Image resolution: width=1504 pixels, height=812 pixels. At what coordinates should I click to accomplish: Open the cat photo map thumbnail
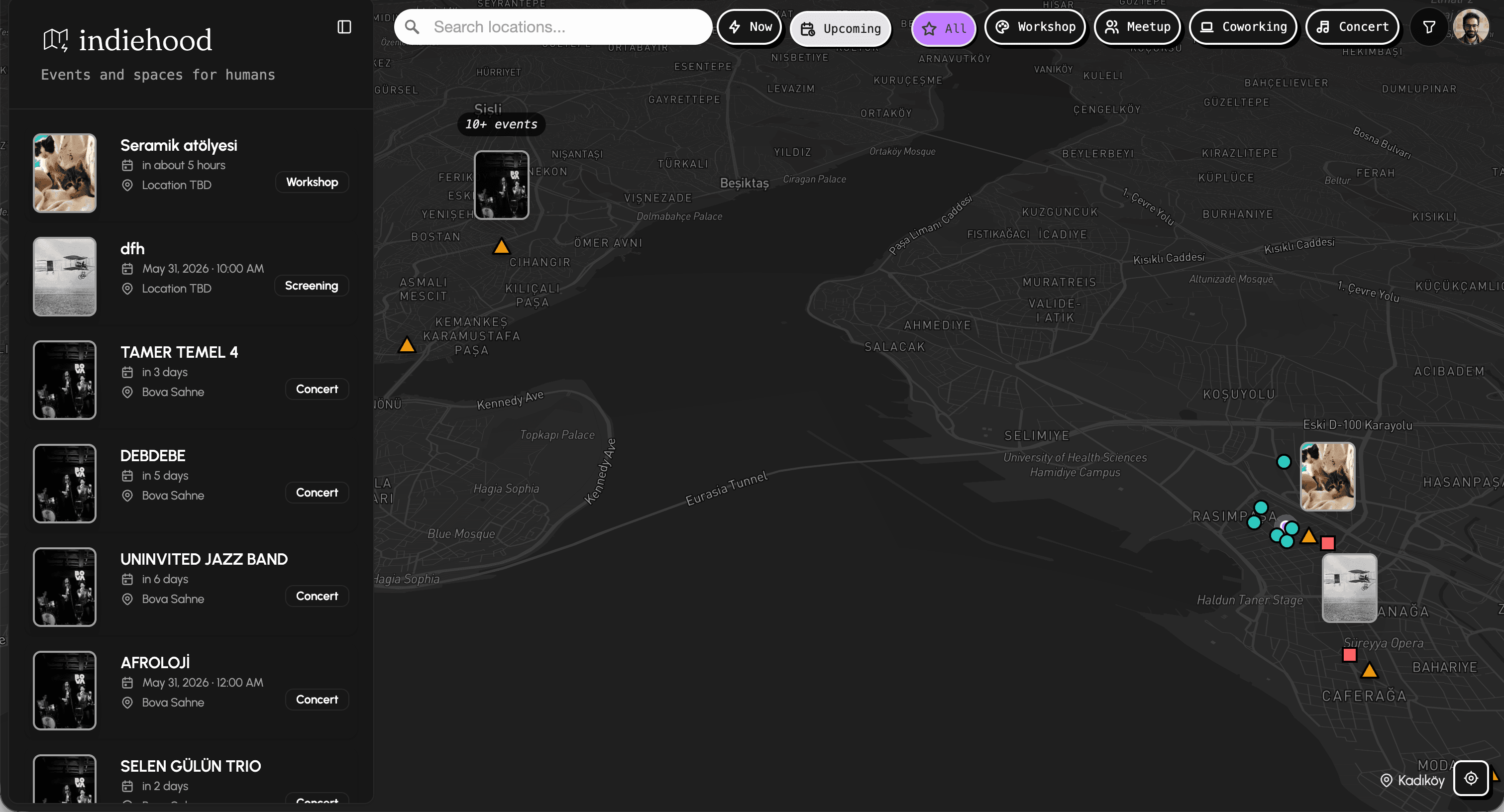click(x=1327, y=476)
